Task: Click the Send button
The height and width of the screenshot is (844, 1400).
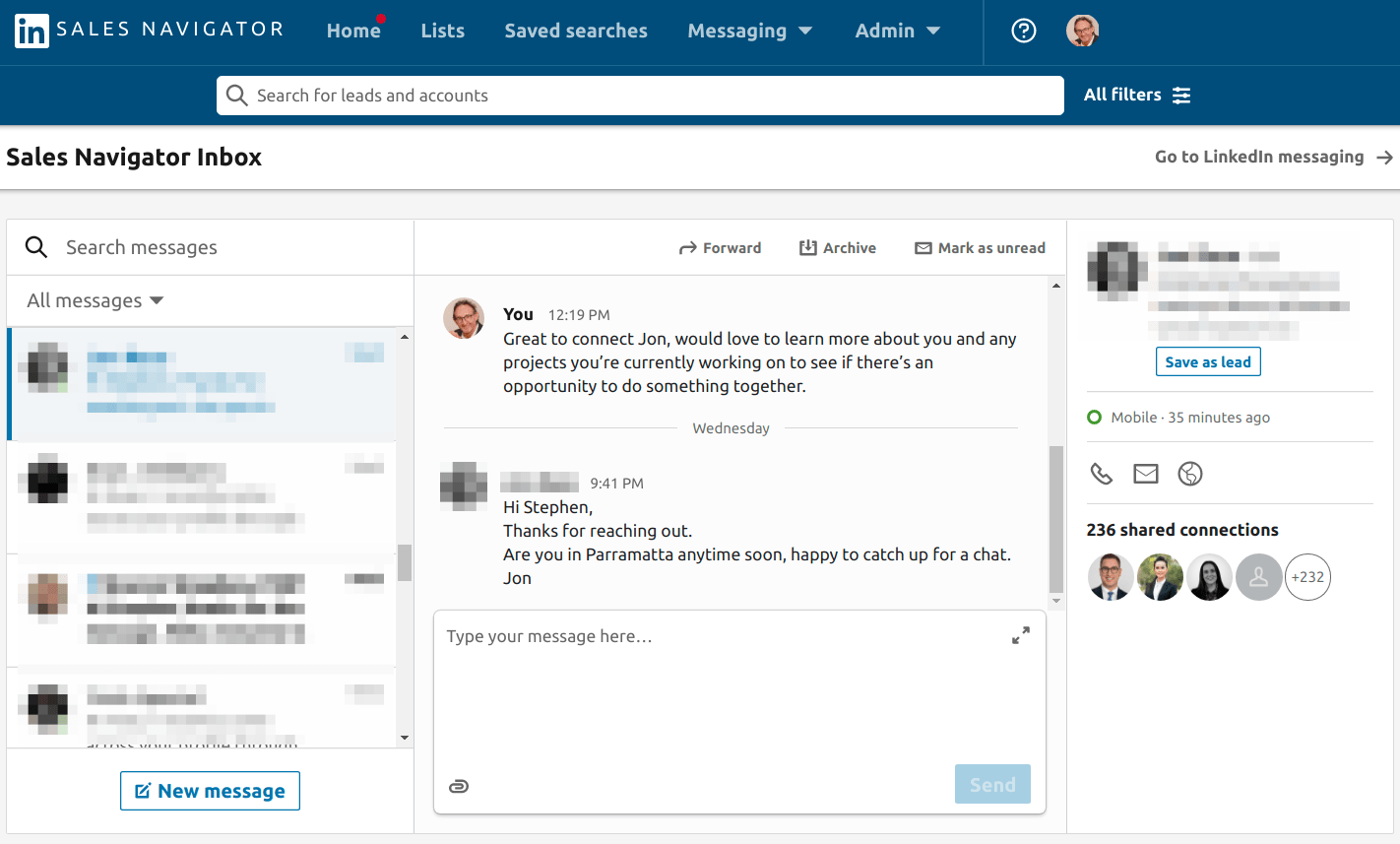Action: tap(992, 784)
